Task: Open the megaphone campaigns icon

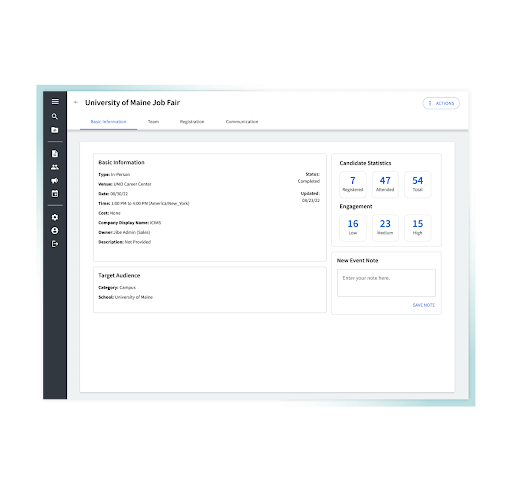Action: tap(55, 180)
